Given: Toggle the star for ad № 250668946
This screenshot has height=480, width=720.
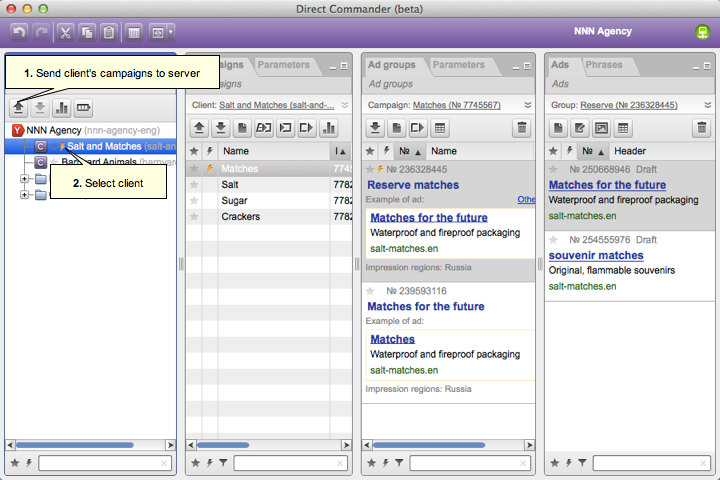Looking at the screenshot, I should click(553, 169).
